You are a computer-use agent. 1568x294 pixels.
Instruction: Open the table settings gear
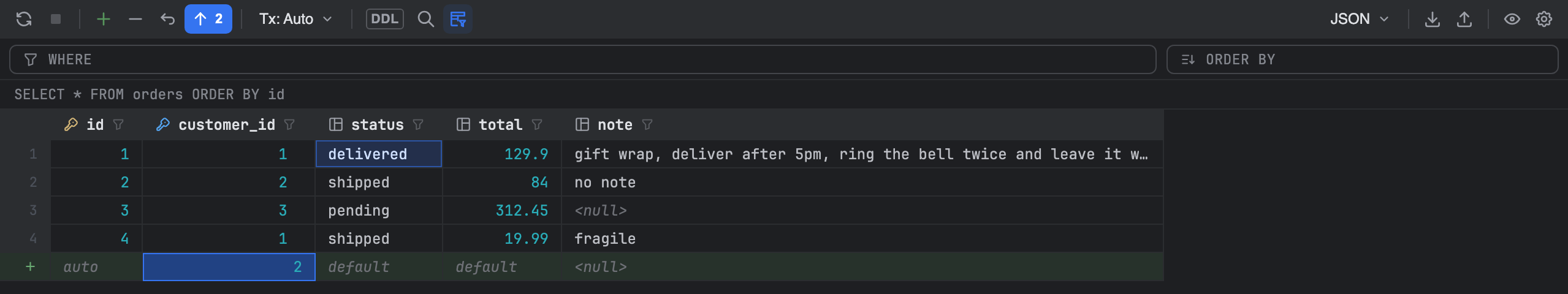(x=1544, y=19)
